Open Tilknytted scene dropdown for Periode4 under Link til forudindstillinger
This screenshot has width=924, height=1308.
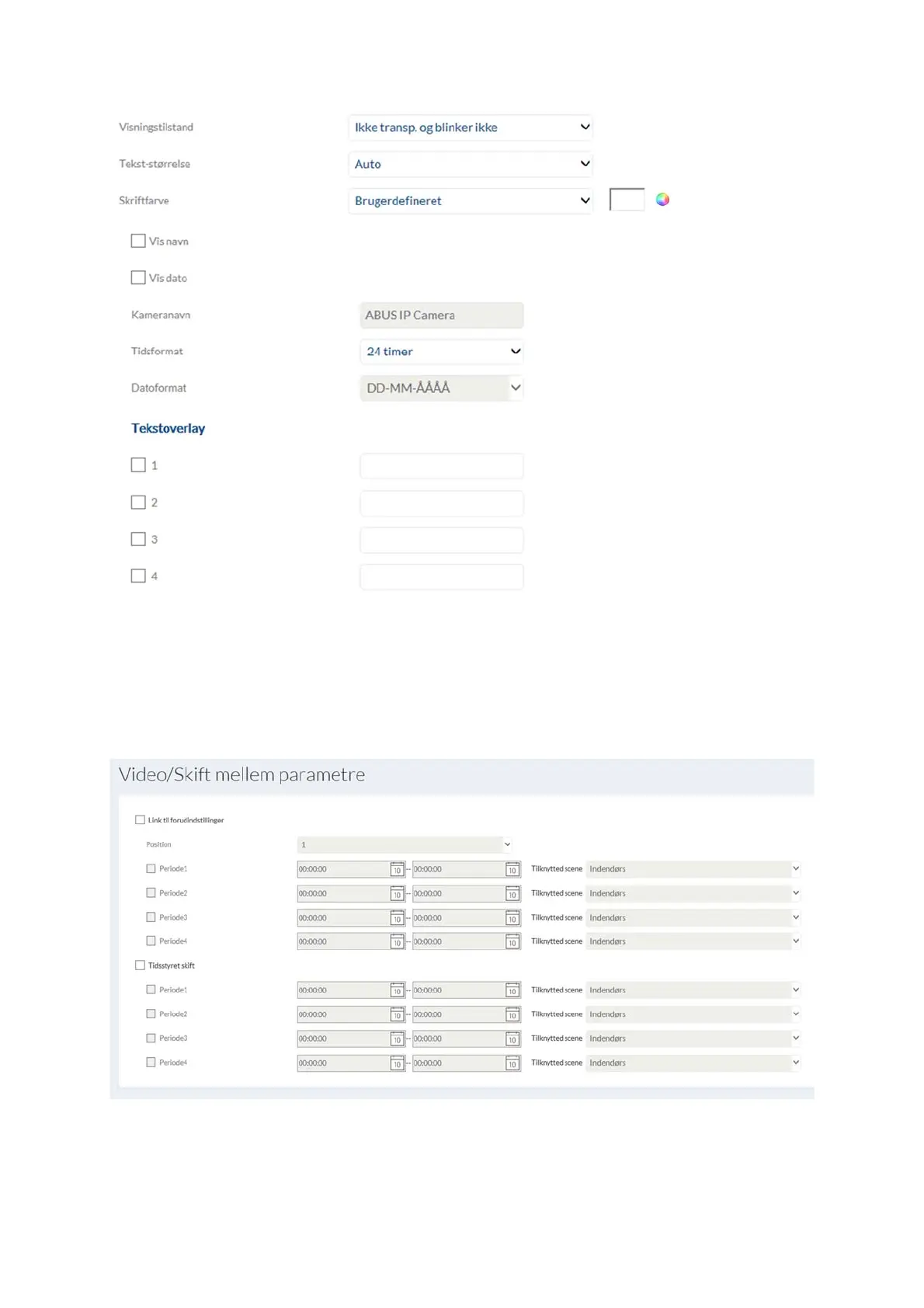[x=693, y=941]
